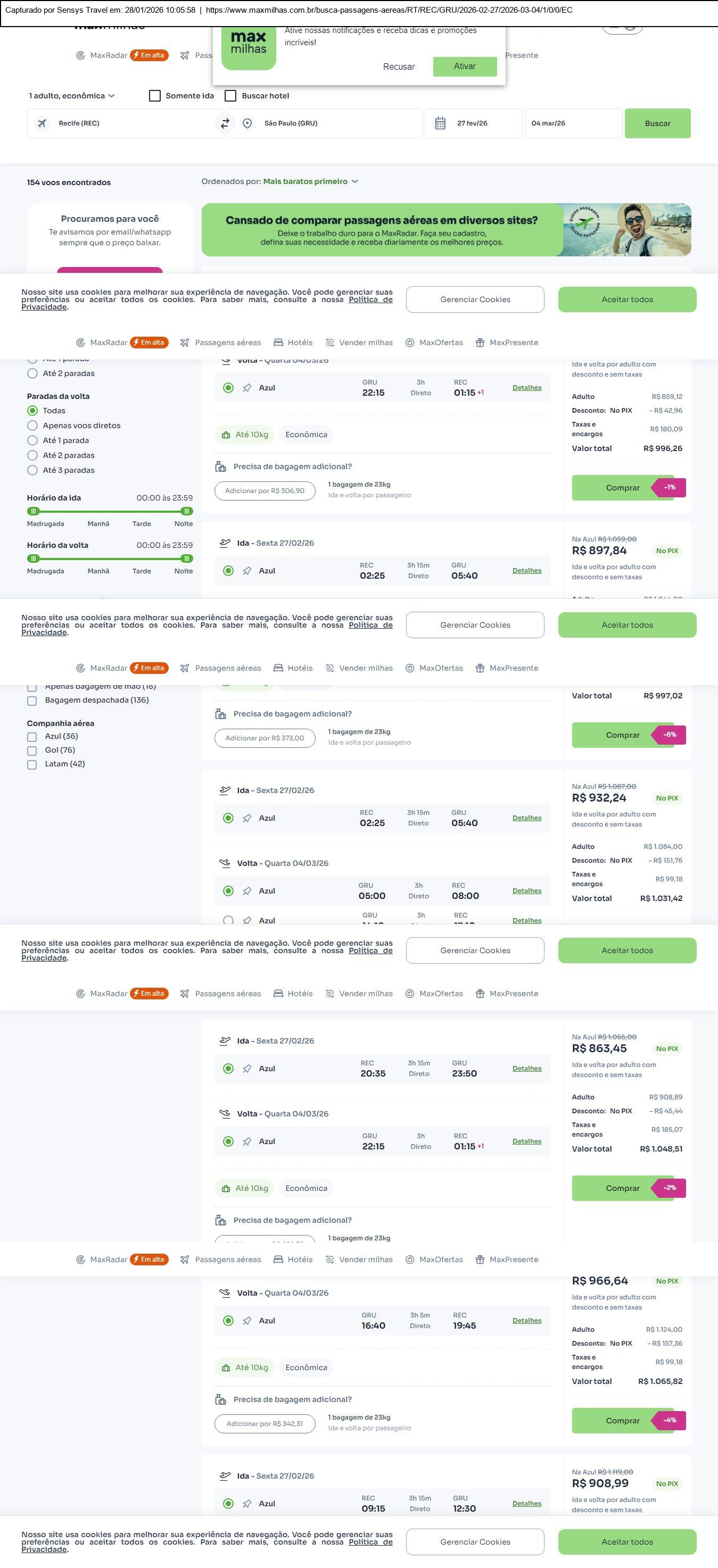718x1568 pixels.
Task: Filter by Gol (76) airline checkbox
Action: click(32, 751)
